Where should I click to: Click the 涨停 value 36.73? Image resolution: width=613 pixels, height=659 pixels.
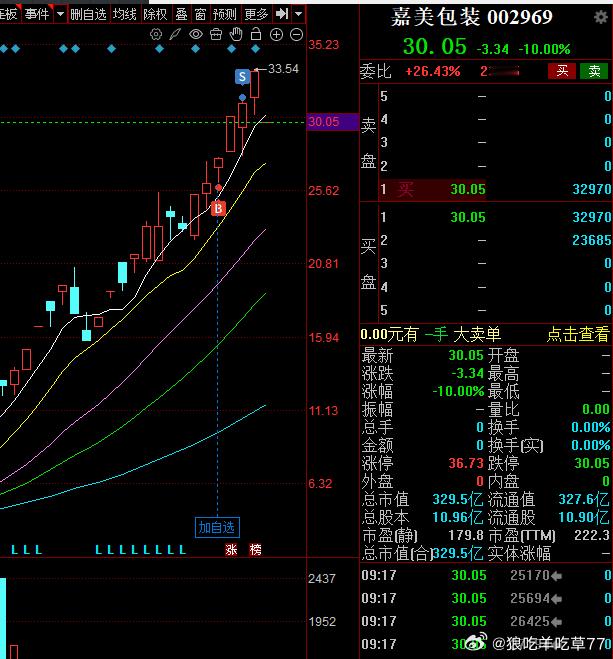coord(466,463)
